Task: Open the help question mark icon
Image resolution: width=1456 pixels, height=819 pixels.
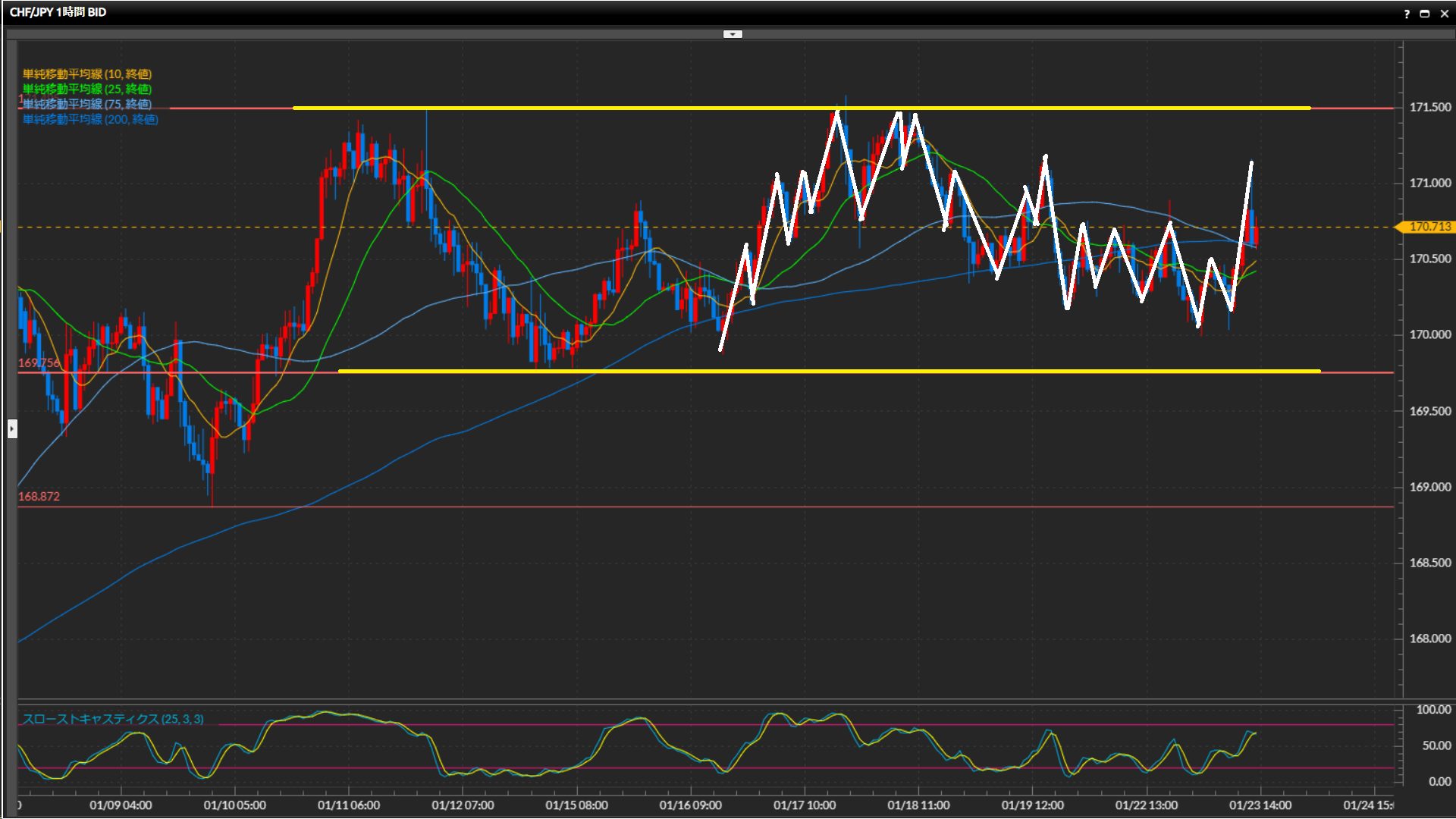Action: tap(1407, 13)
